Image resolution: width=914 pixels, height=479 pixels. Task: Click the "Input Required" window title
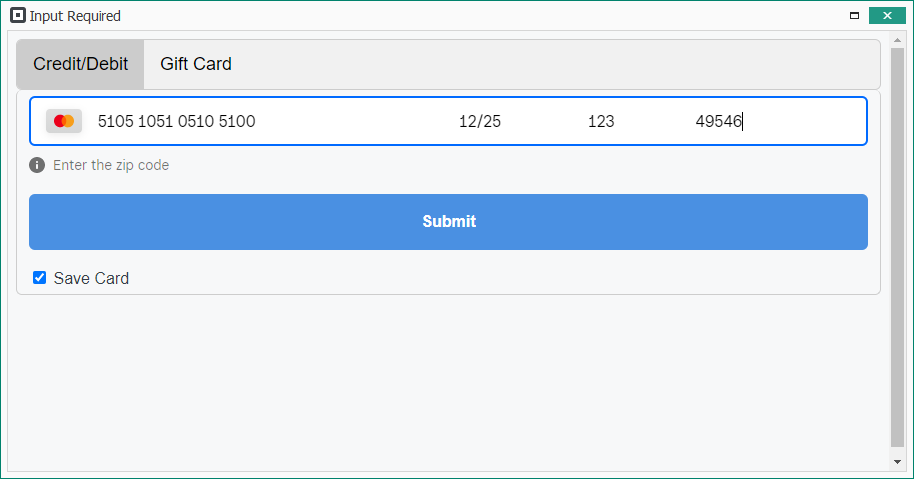point(75,16)
